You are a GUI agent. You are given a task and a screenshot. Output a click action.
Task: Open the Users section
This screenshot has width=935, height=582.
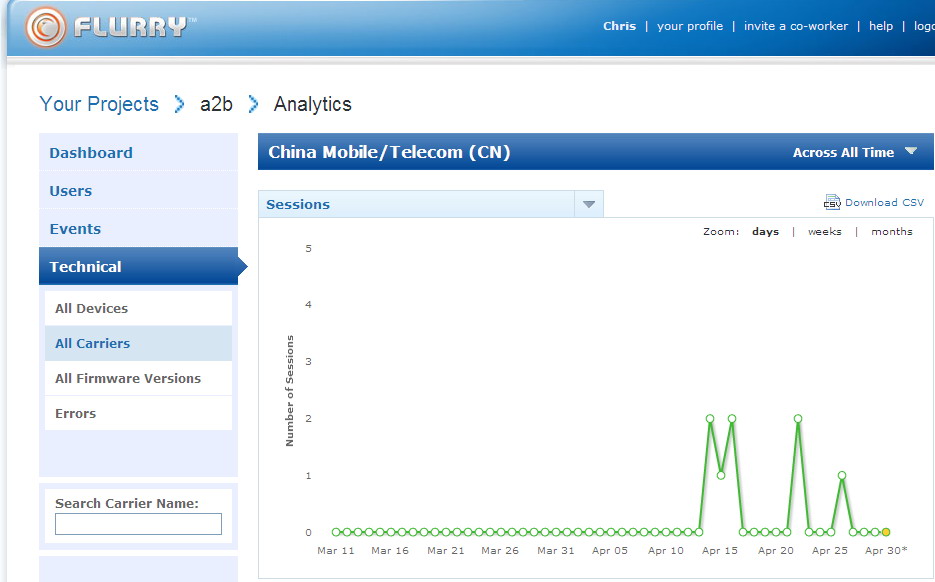[x=138, y=191]
